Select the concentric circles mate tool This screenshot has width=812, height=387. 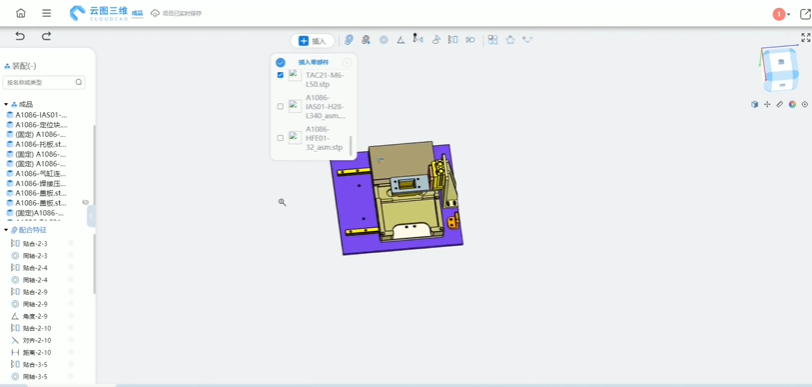coord(384,40)
